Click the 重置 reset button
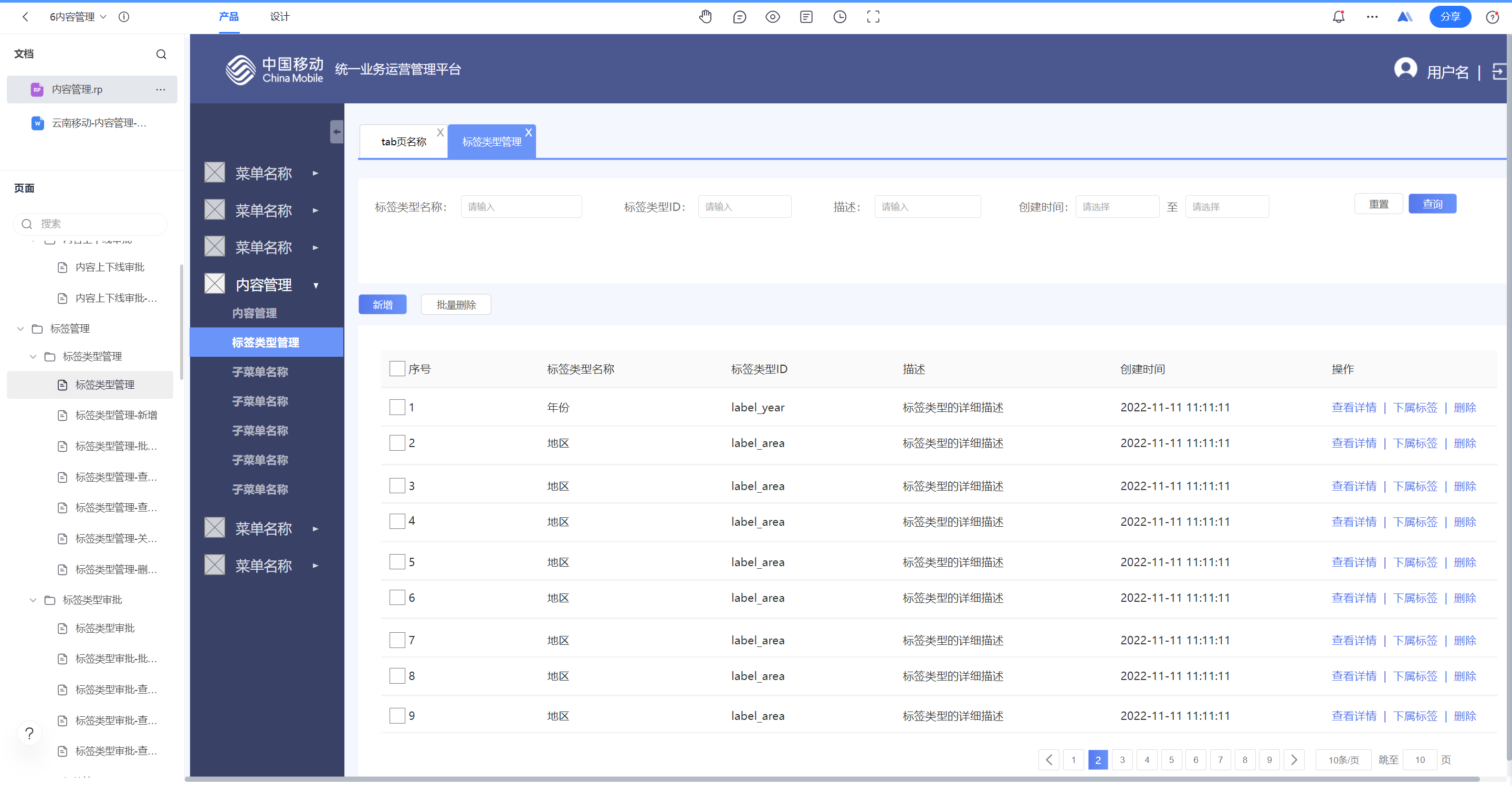1512x786 pixels. [1379, 204]
